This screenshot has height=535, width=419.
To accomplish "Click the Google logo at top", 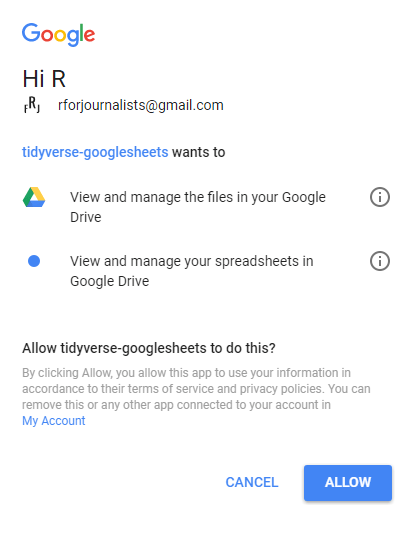I will (58, 34).
